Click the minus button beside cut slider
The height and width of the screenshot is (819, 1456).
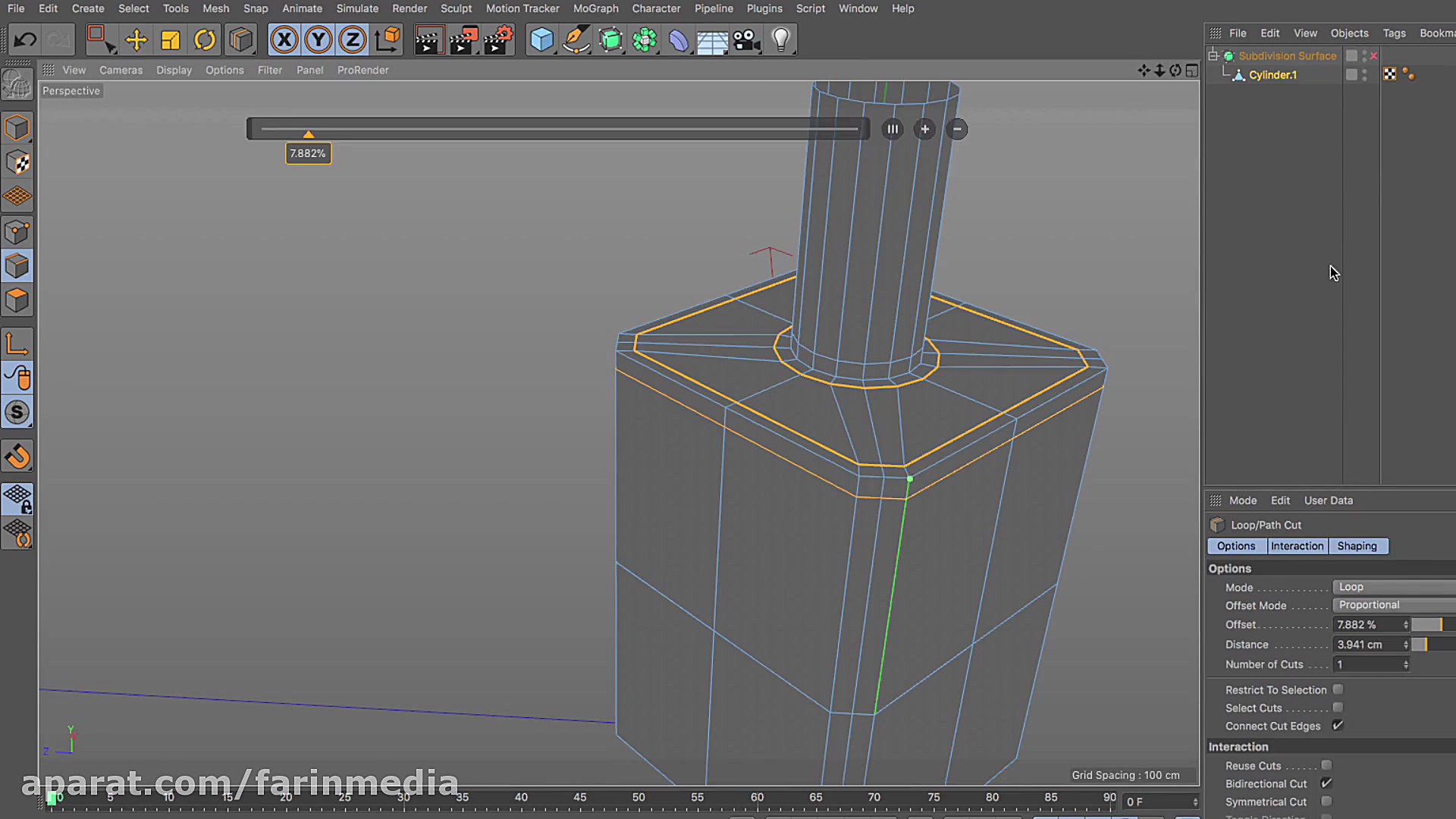coord(957,129)
